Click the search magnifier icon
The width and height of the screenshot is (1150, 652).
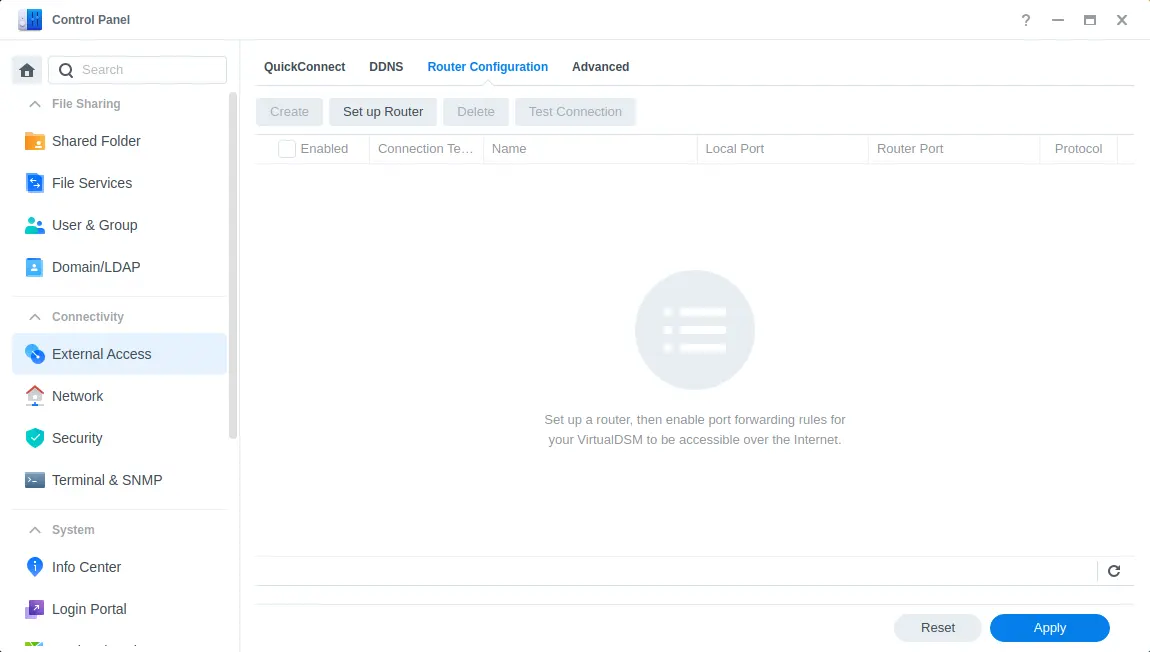pos(66,70)
